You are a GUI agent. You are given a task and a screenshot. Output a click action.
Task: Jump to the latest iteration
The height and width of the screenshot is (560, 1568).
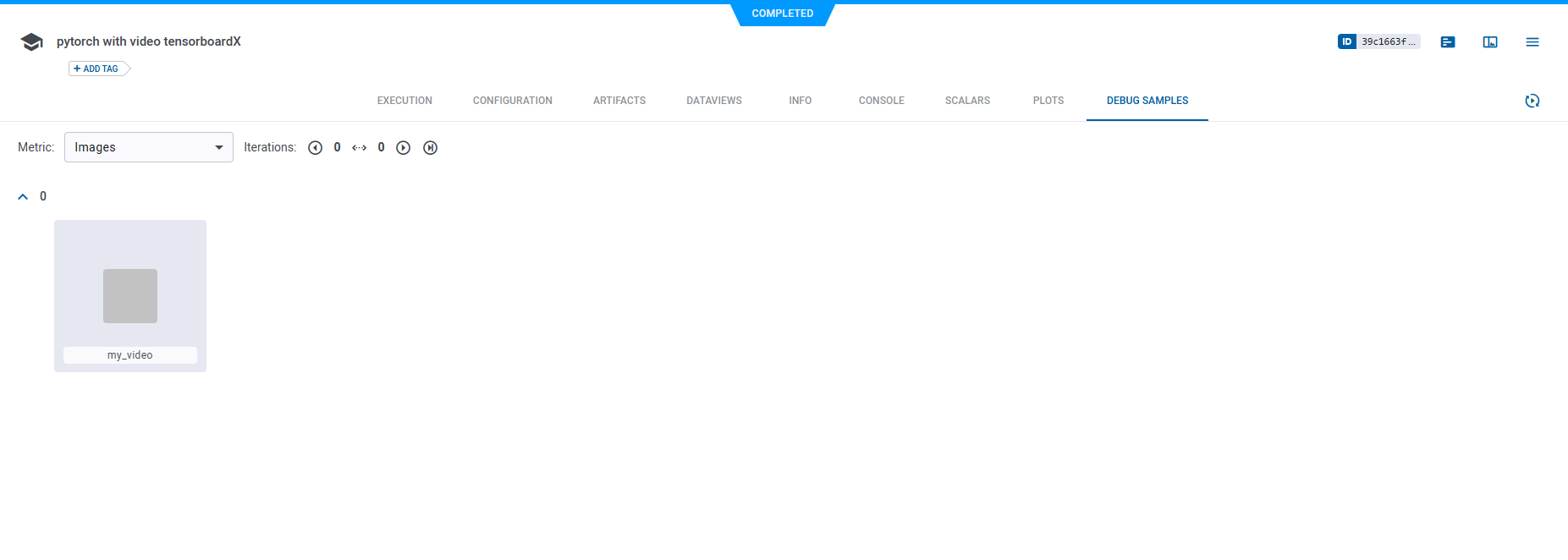431,148
